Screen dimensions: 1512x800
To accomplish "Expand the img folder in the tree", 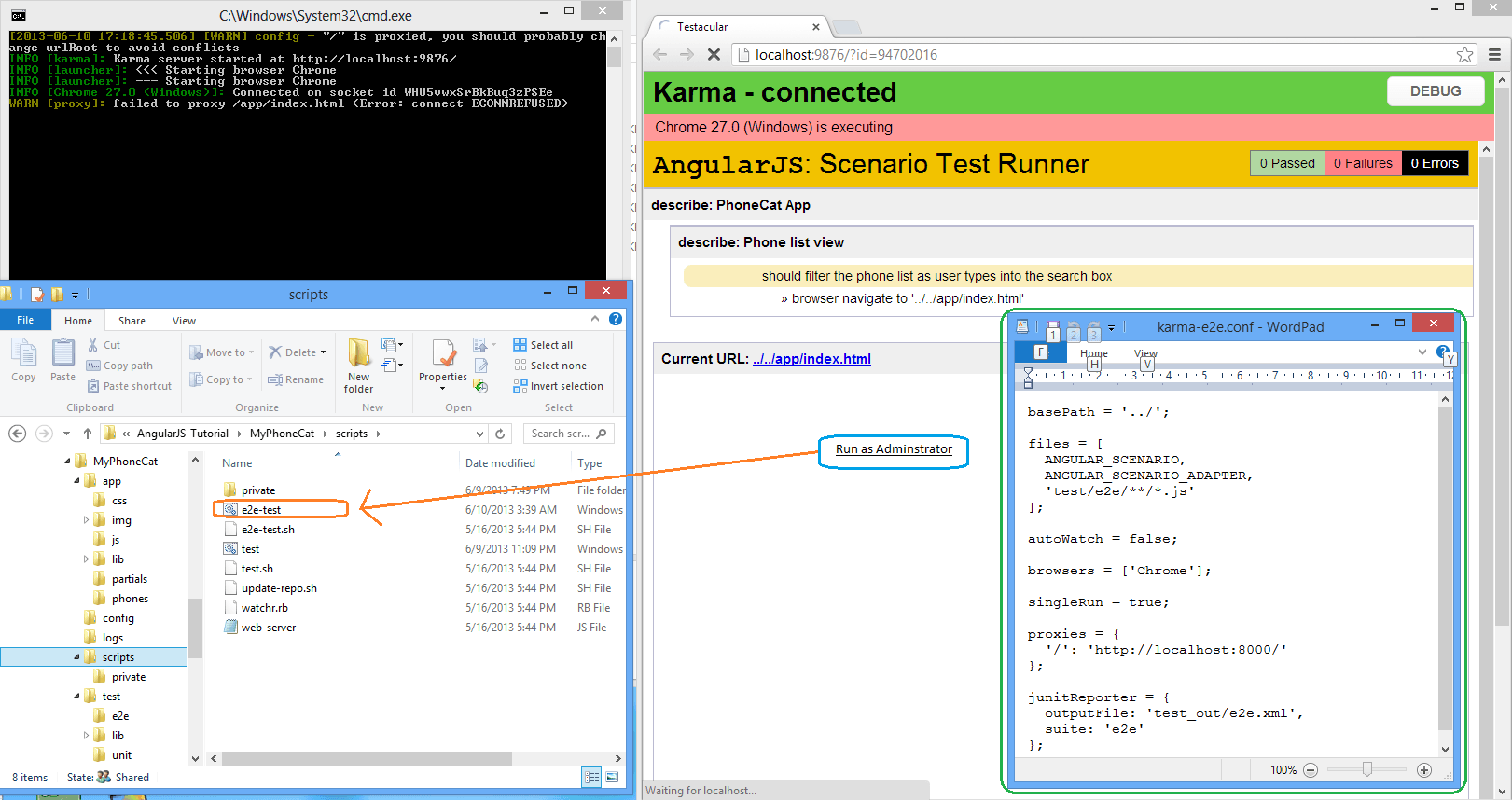I will (x=87, y=520).
